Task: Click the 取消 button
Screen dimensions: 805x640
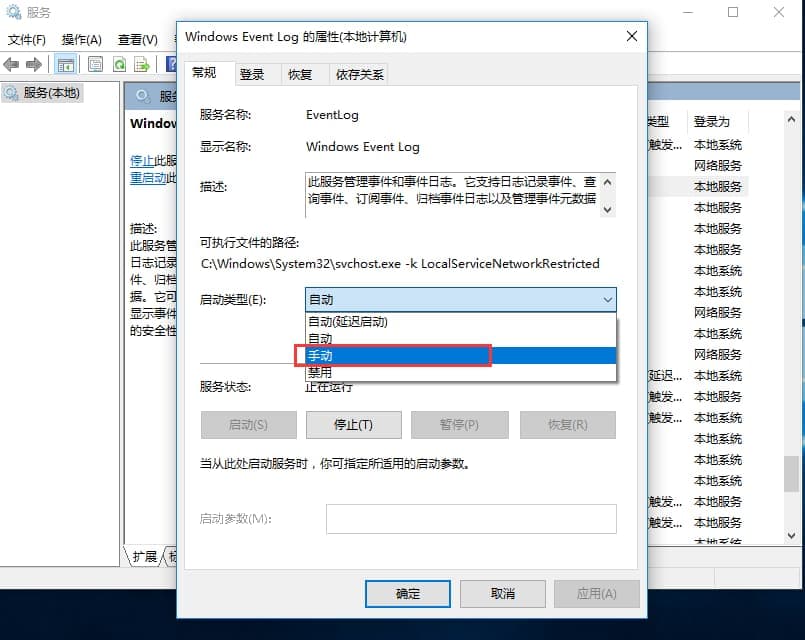Action: (502, 593)
